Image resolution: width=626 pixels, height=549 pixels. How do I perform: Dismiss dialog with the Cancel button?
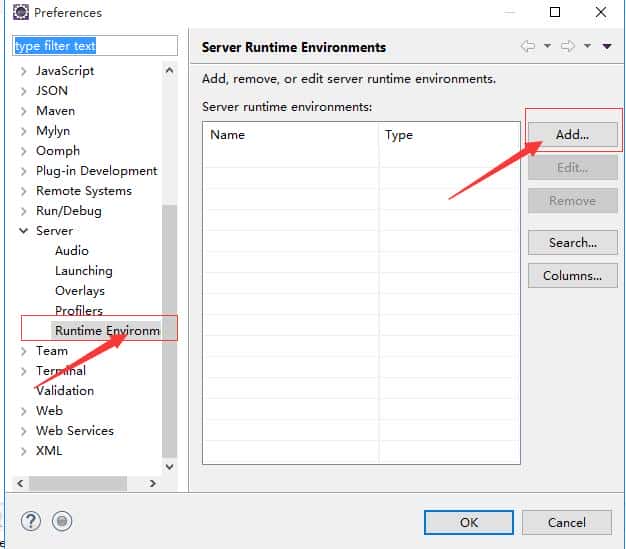[x=567, y=522]
